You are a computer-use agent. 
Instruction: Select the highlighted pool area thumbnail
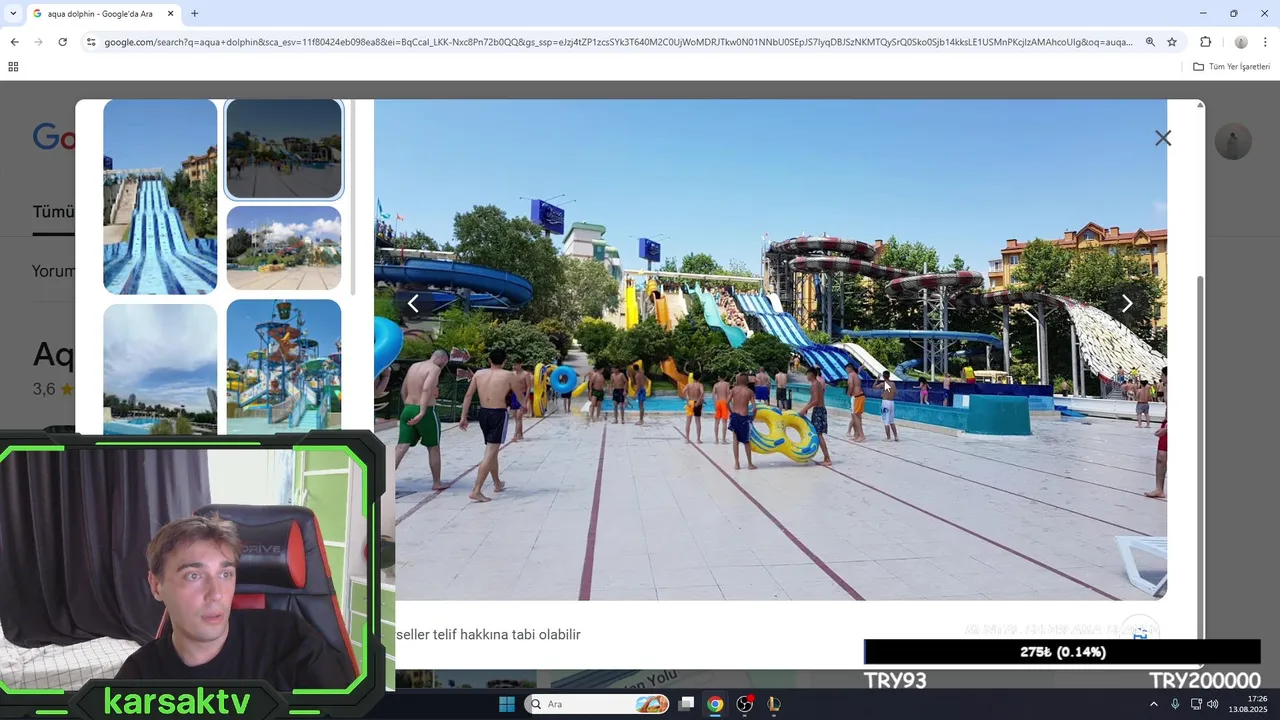[x=284, y=148]
